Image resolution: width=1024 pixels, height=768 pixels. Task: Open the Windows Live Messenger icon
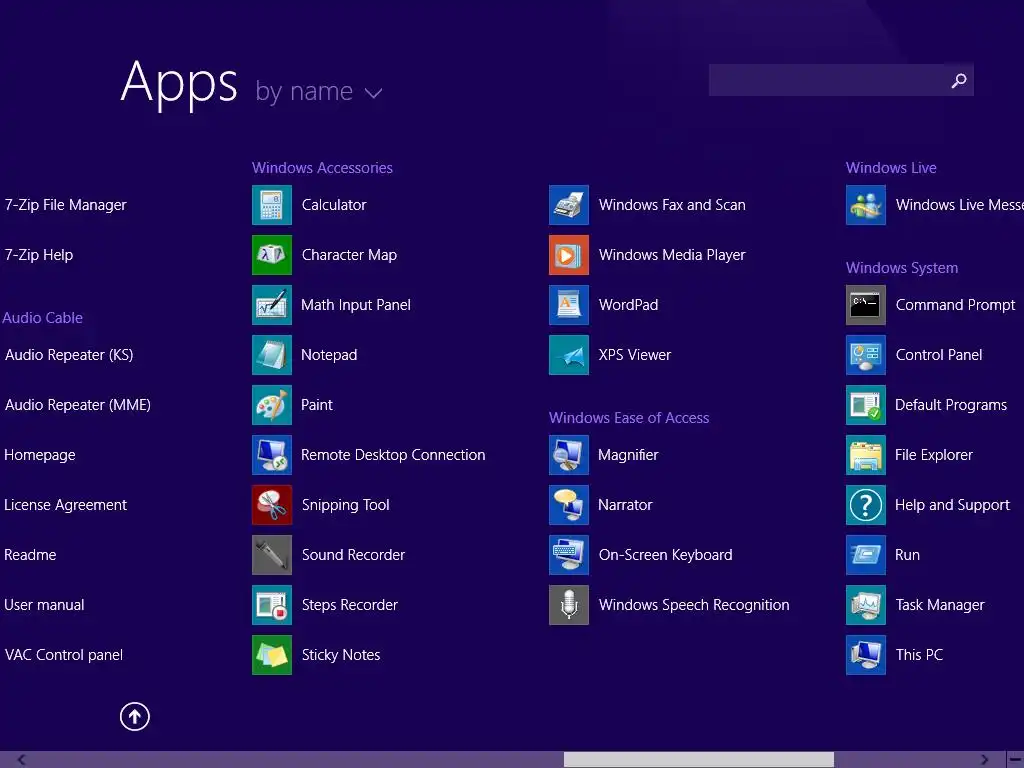pyautogui.click(x=866, y=205)
